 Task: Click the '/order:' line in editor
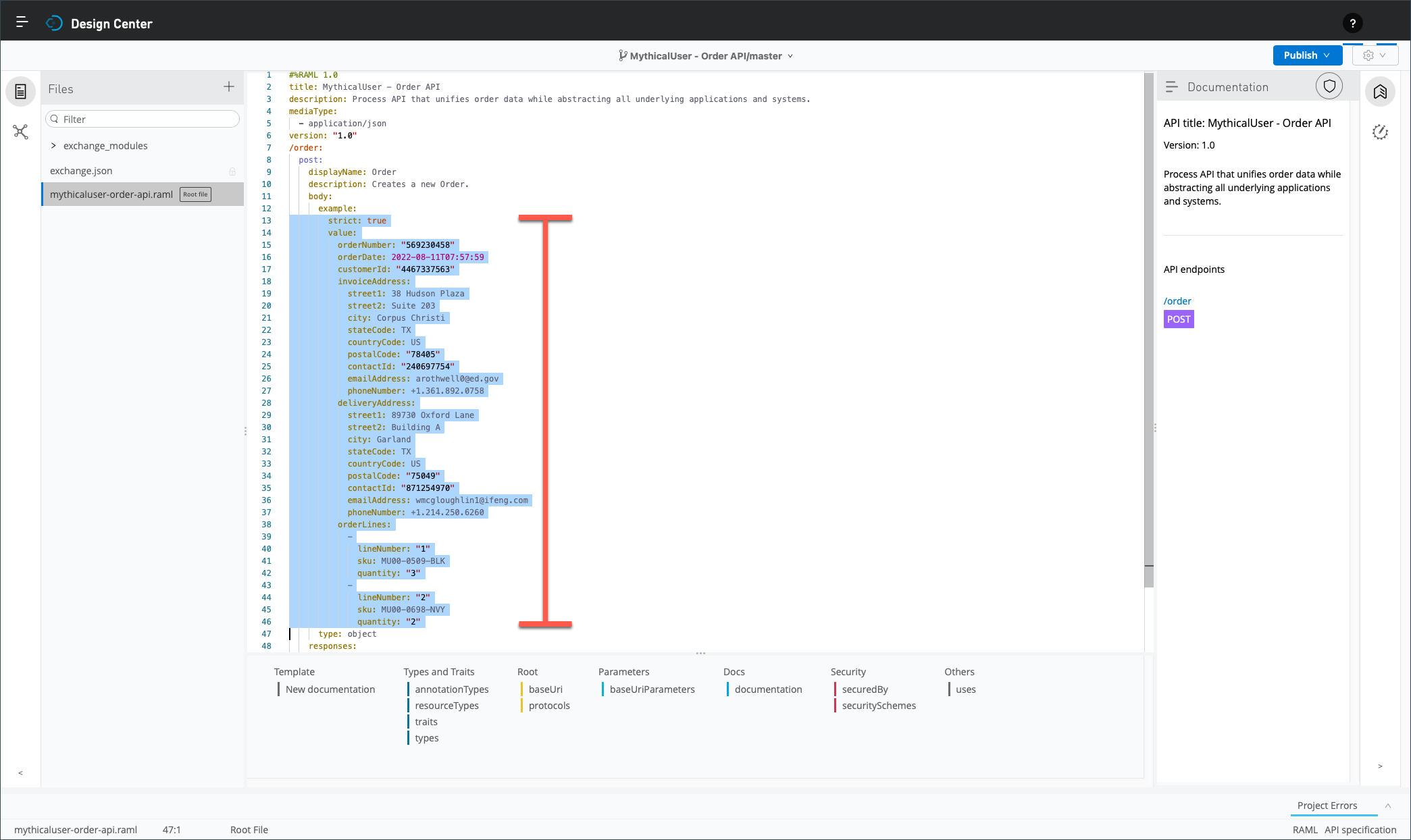click(306, 148)
